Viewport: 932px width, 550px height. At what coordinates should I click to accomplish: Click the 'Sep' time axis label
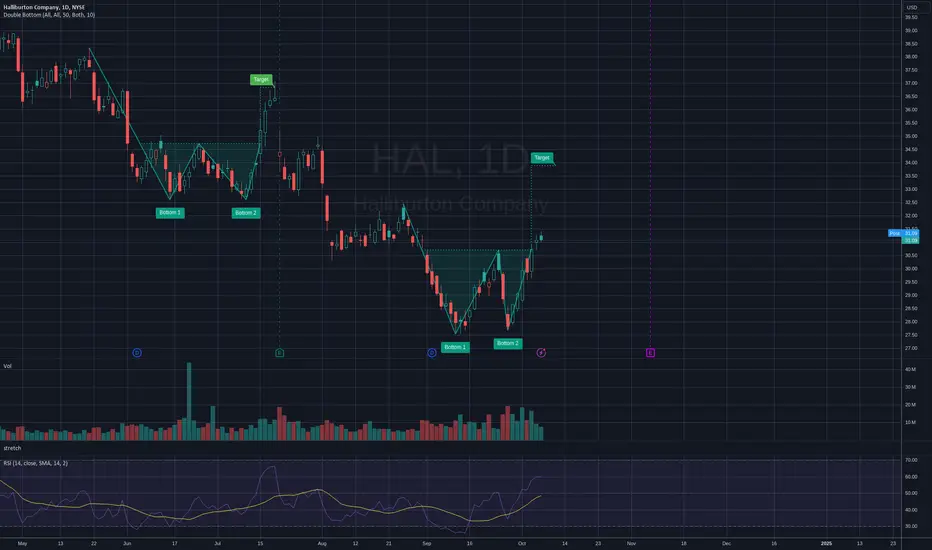tap(427, 543)
